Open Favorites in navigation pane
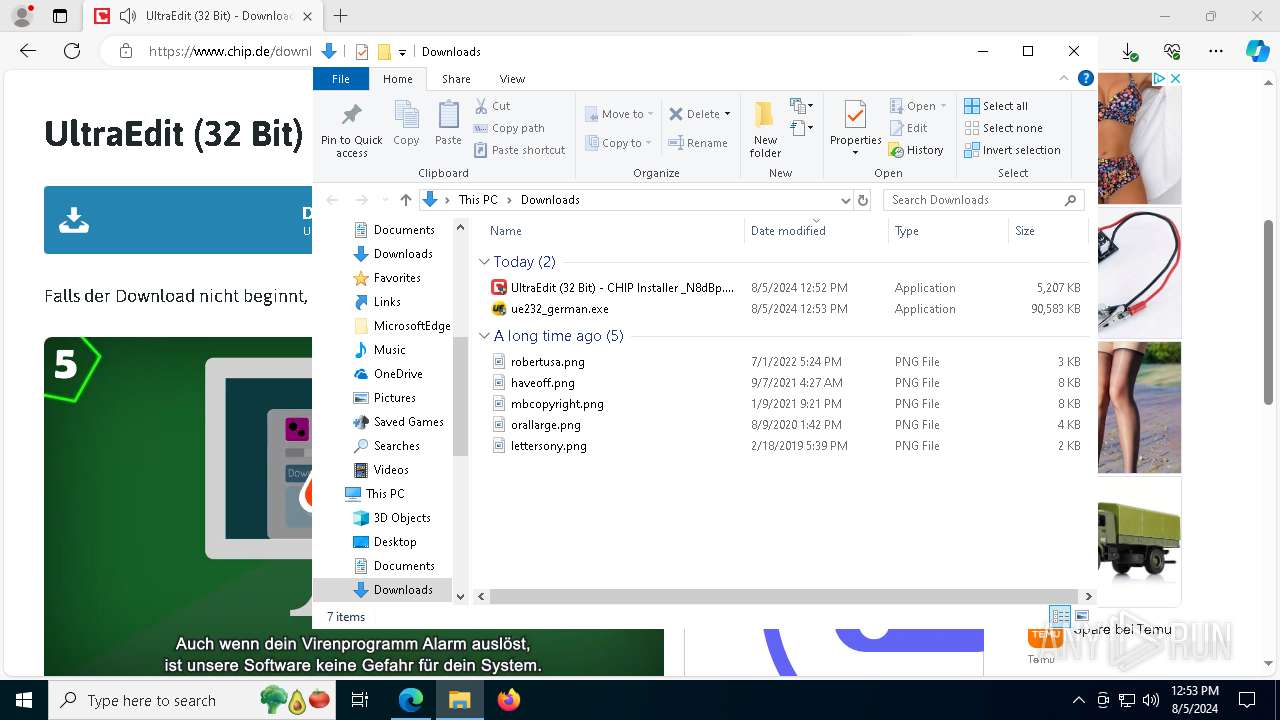 point(396,278)
